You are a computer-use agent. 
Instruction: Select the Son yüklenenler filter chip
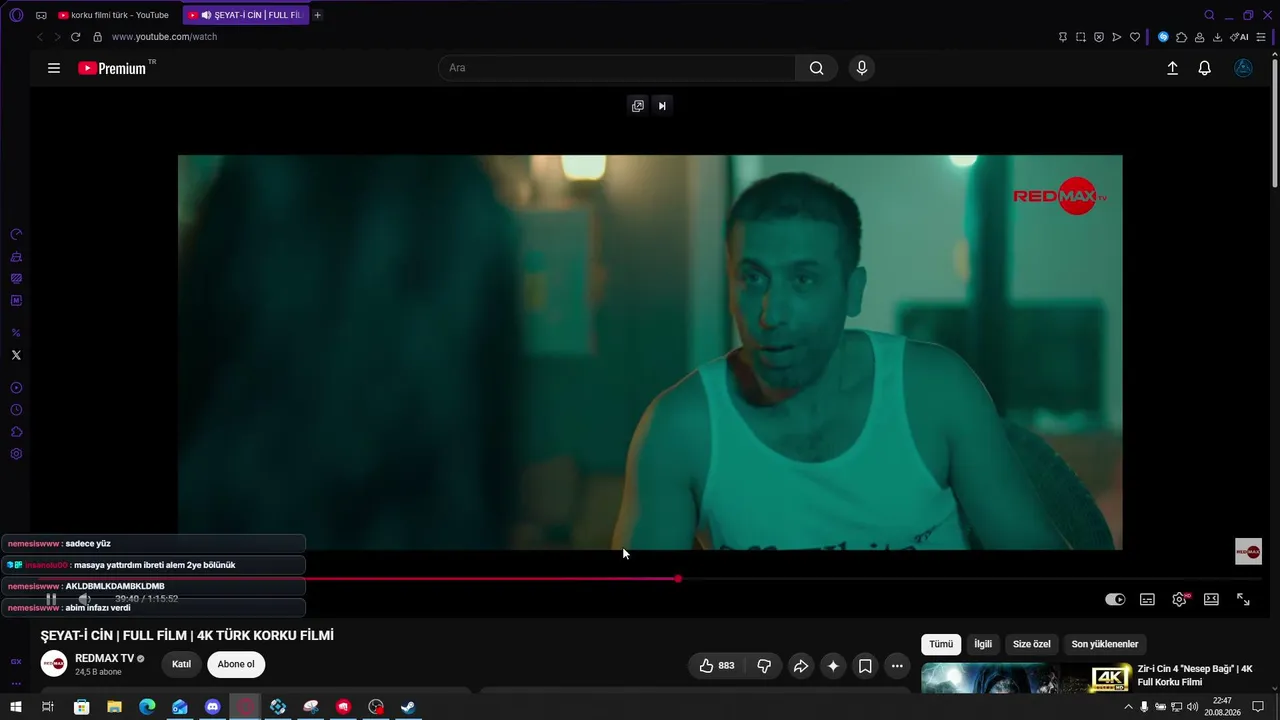(x=1105, y=644)
